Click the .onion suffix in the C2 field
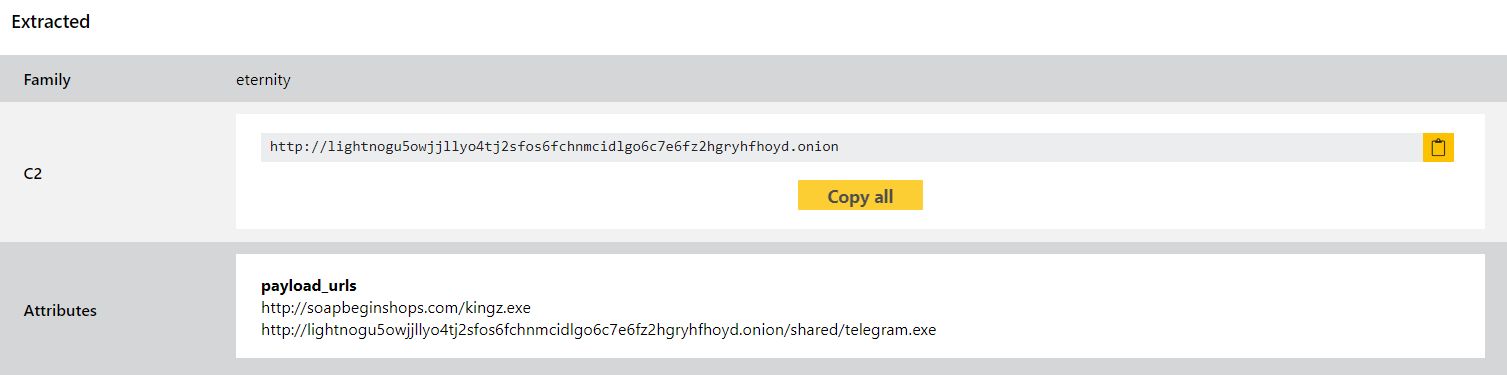The height and width of the screenshot is (375, 1507). click(x=814, y=147)
